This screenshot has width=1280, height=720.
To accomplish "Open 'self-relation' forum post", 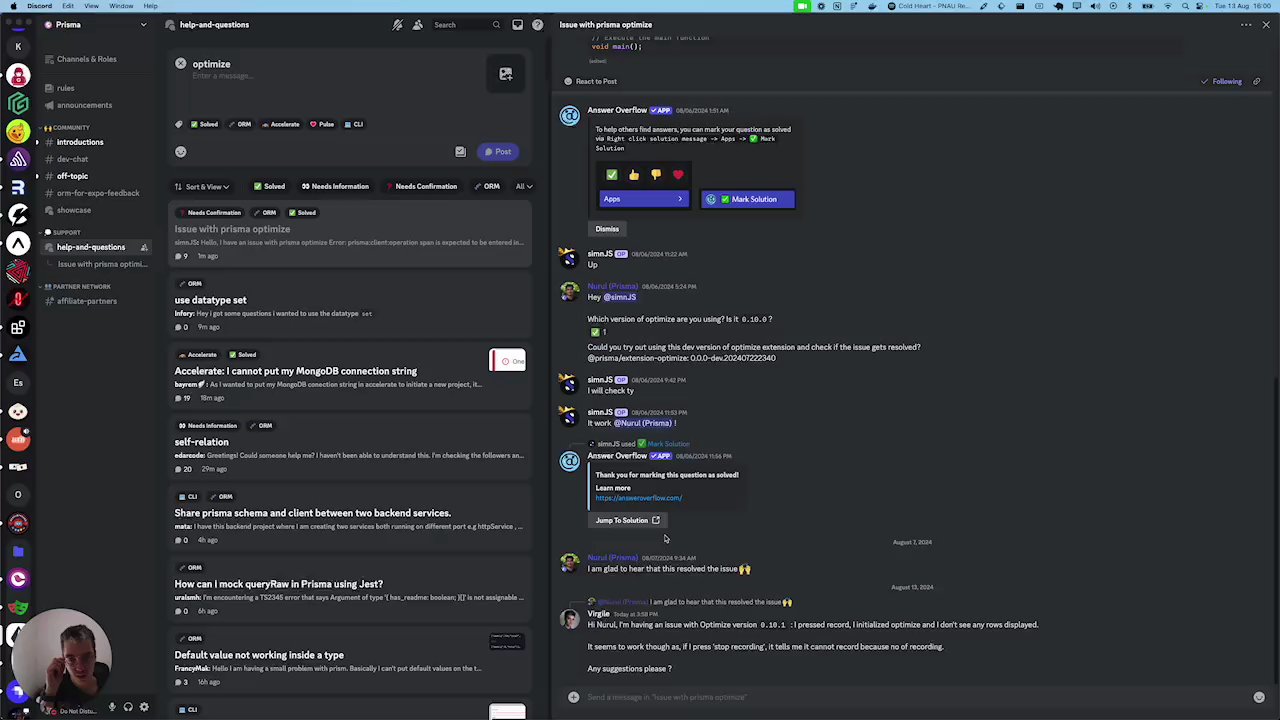I will [349, 446].
